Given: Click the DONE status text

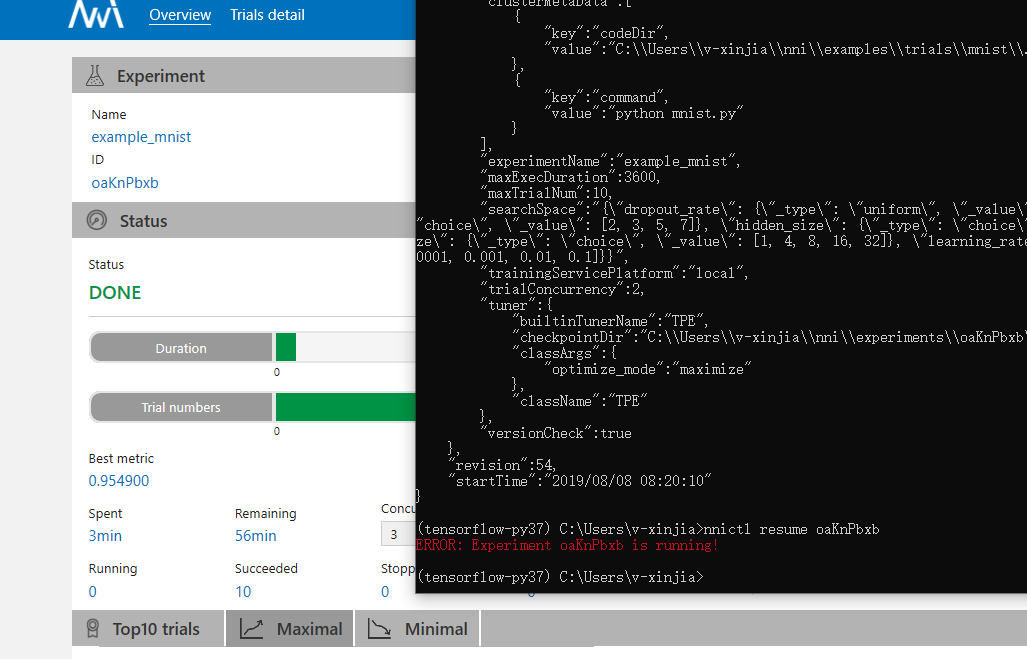Looking at the screenshot, I should pyautogui.click(x=113, y=293).
